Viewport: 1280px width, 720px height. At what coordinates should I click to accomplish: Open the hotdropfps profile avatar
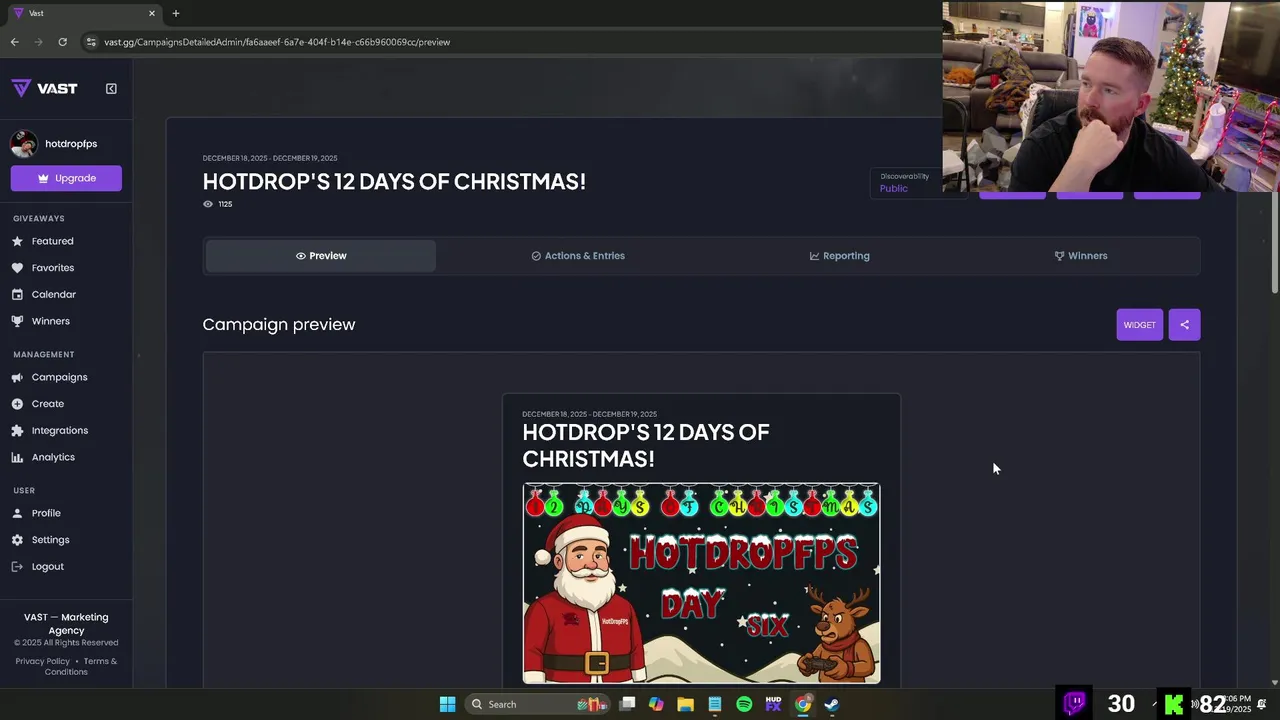point(23,144)
